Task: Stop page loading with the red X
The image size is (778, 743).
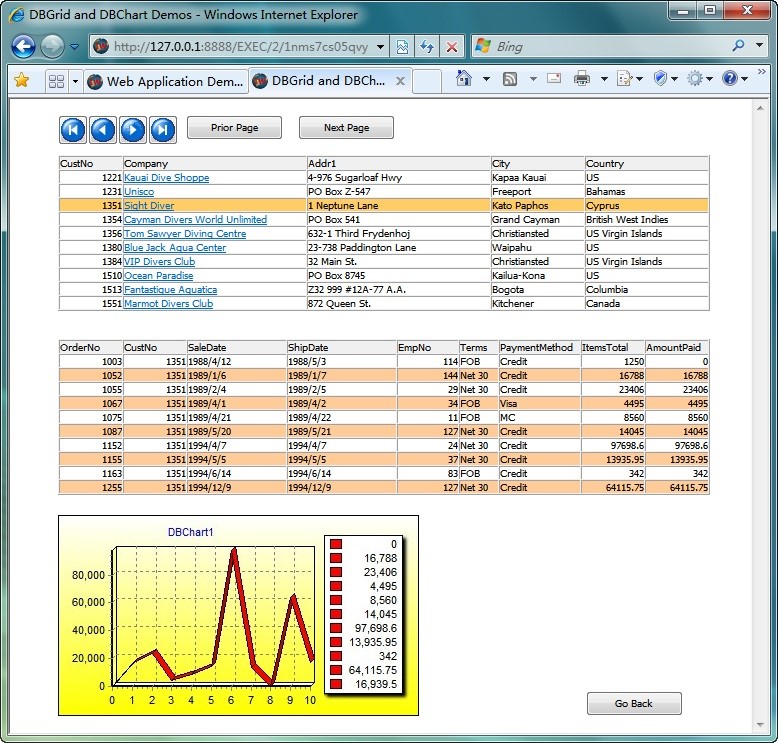Action: click(x=452, y=46)
